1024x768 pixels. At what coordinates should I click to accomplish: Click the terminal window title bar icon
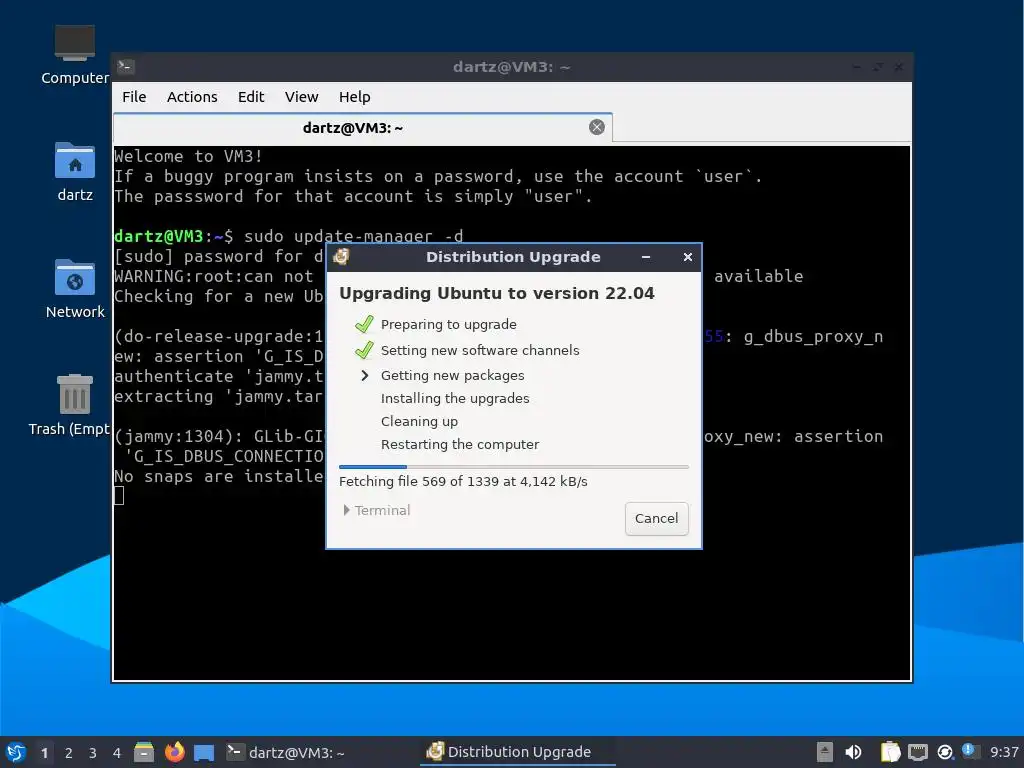(125, 67)
